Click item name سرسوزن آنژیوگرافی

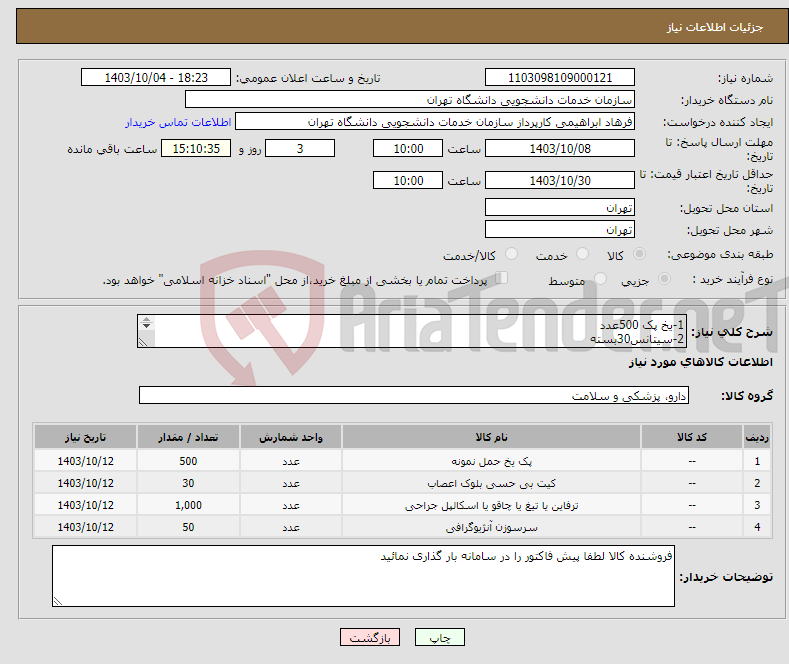tap(492, 528)
